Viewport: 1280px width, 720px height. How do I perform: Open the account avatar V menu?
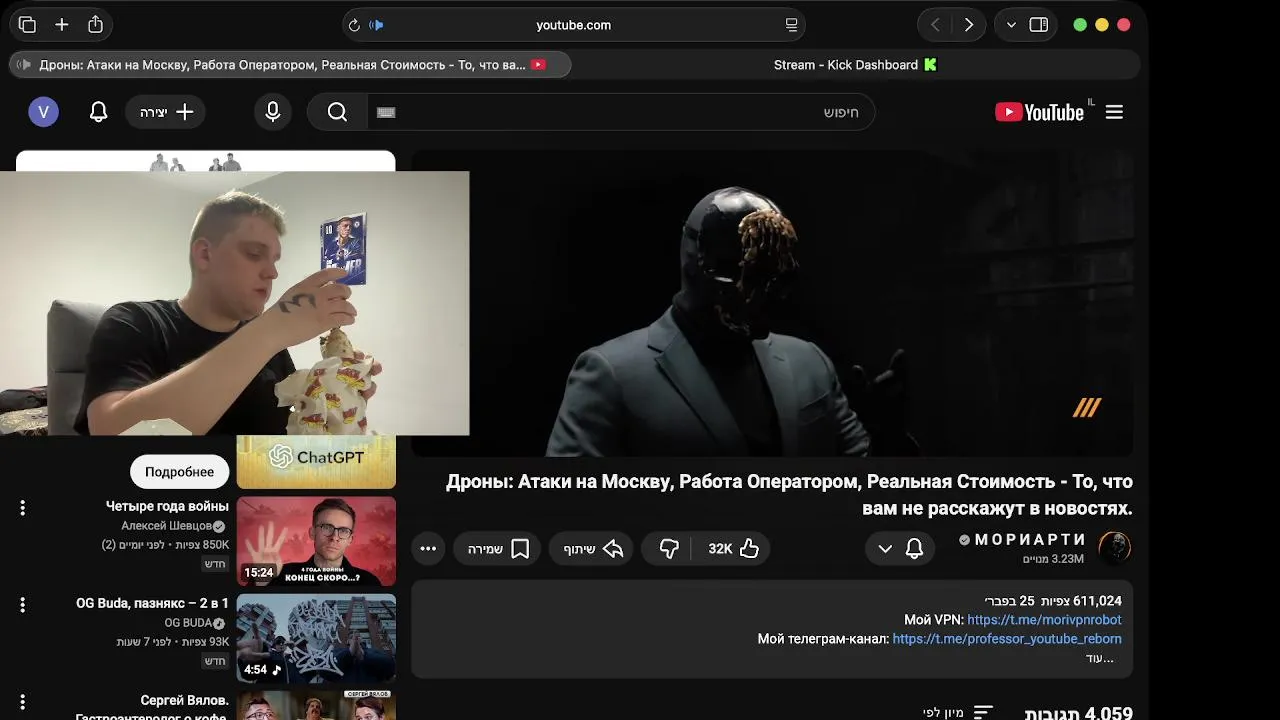pyautogui.click(x=43, y=112)
